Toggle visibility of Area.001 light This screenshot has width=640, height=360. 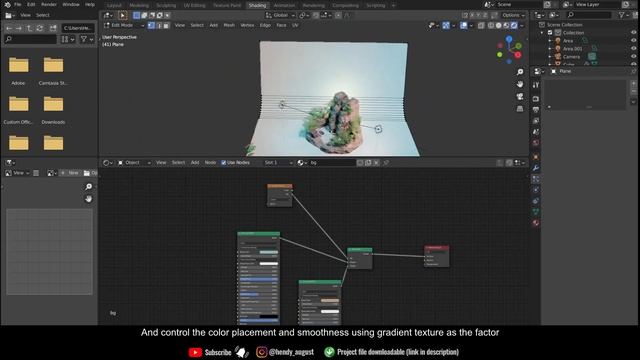633,49
